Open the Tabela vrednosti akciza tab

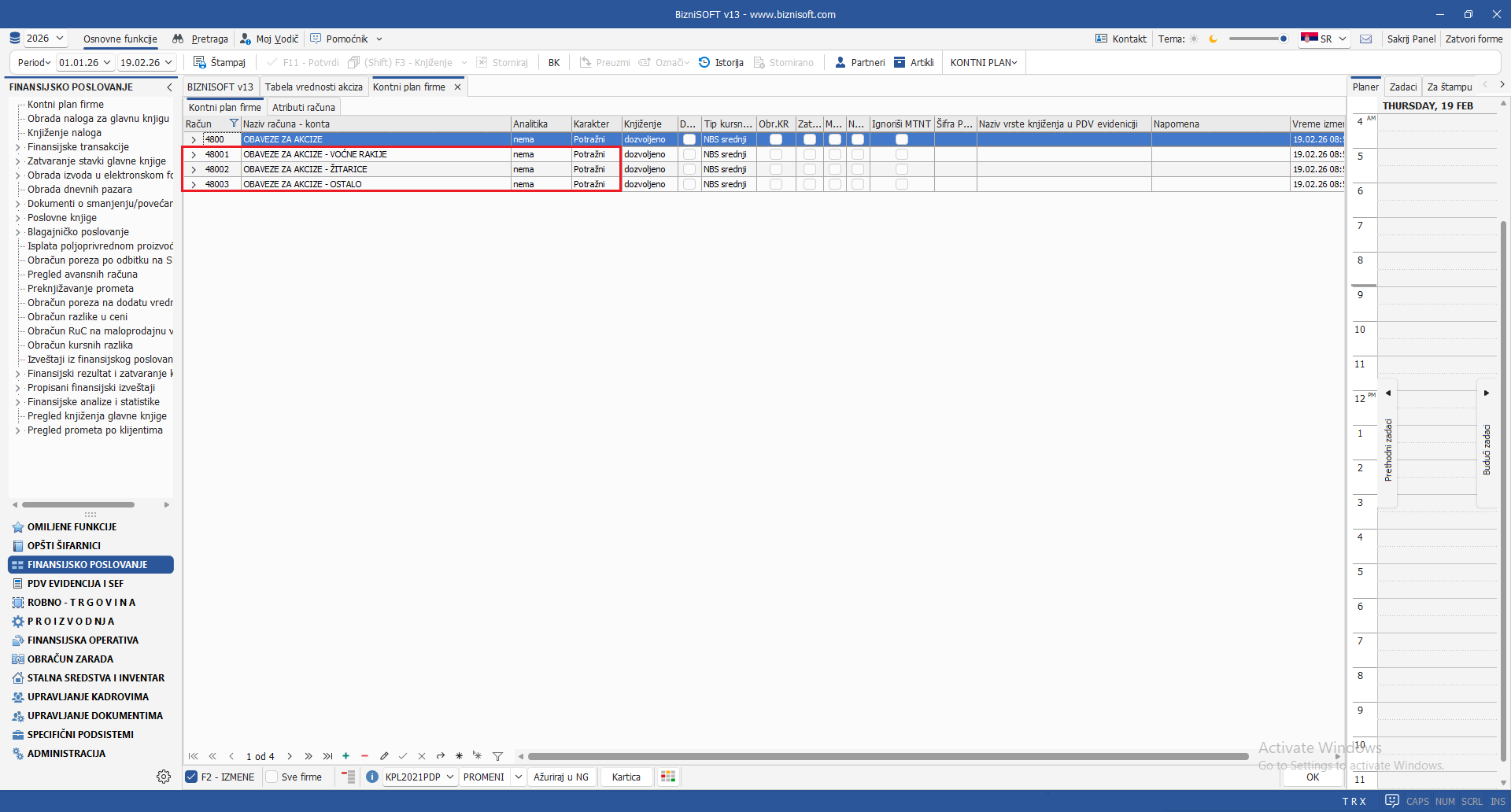coord(313,87)
